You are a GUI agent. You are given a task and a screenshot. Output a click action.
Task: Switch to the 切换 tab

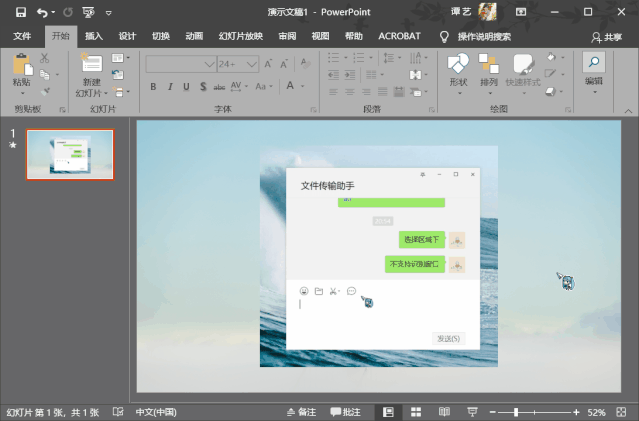pyautogui.click(x=161, y=36)
